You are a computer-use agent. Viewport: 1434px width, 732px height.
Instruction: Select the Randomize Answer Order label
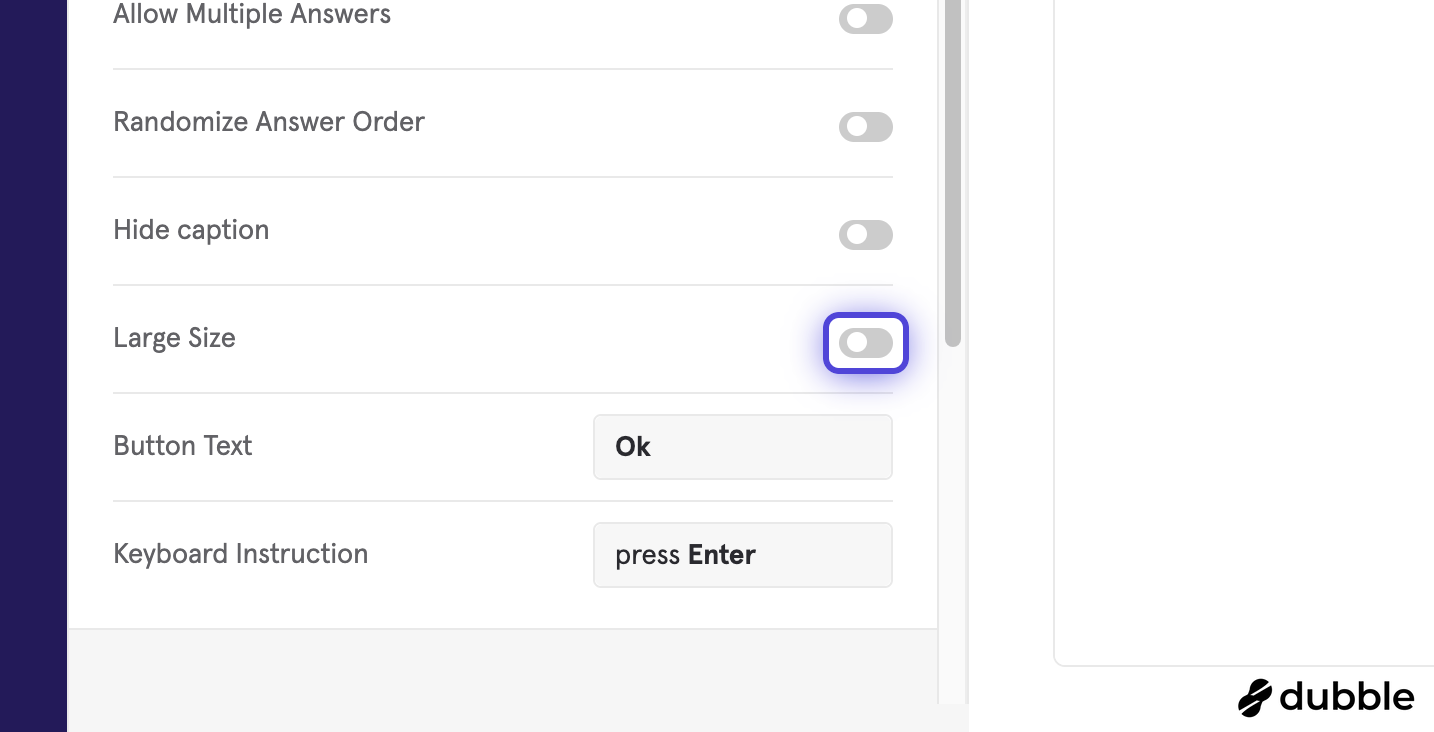click(269, 122)
